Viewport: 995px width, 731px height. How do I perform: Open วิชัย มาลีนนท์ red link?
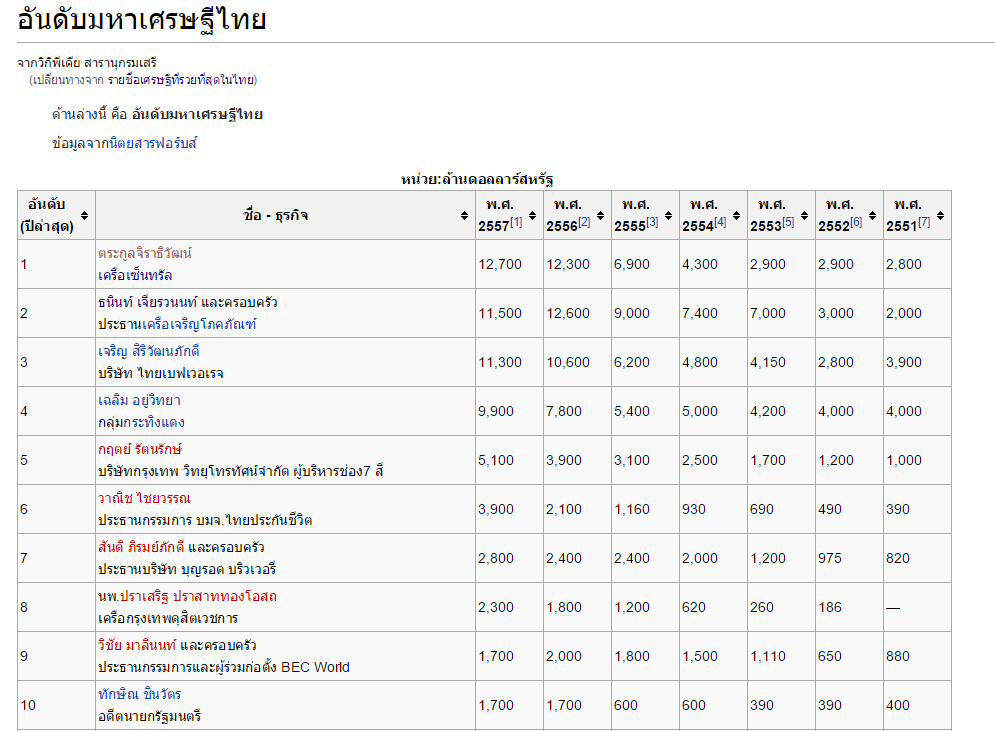137,645
